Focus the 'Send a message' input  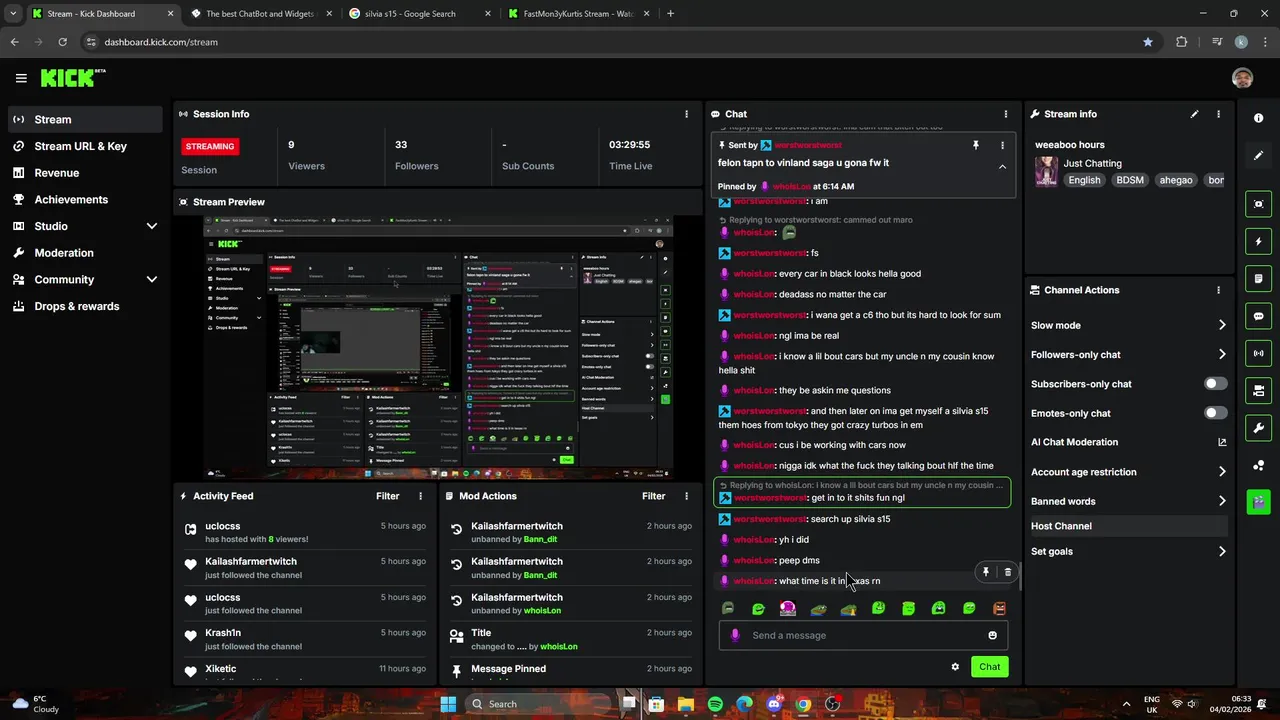click(862, 635)
